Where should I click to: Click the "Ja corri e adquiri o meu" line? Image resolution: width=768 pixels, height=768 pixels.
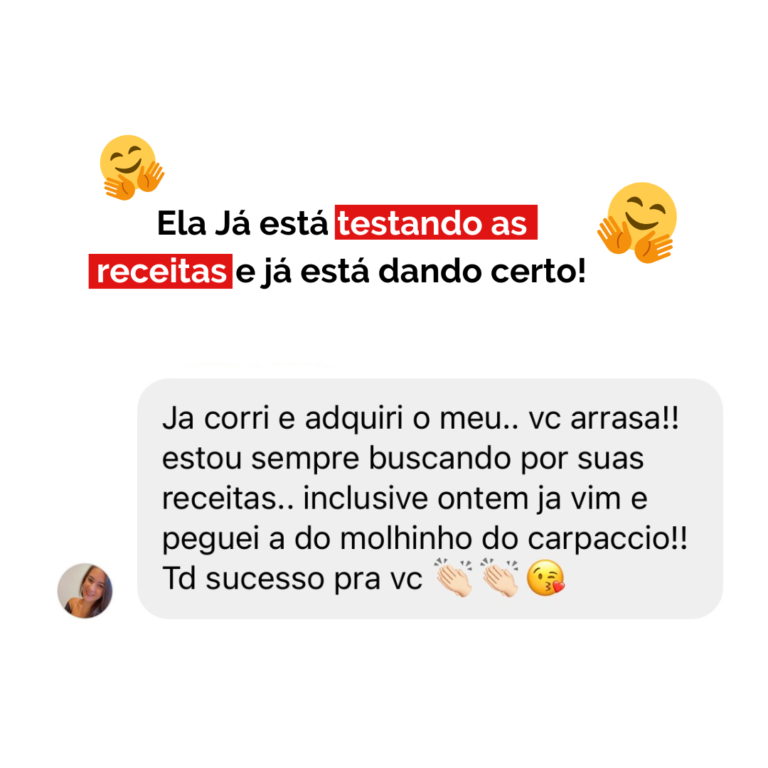click(x=340, y=419)
